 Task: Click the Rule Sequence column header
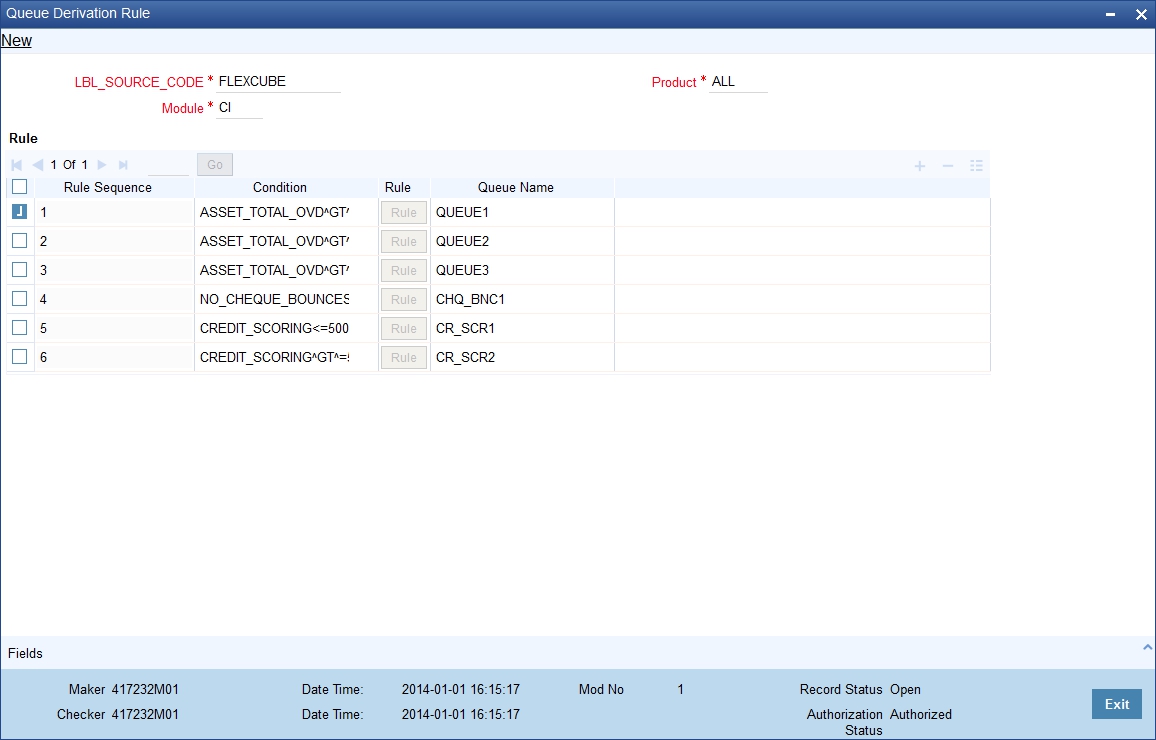pyautogui.click(x=108, y=187)
